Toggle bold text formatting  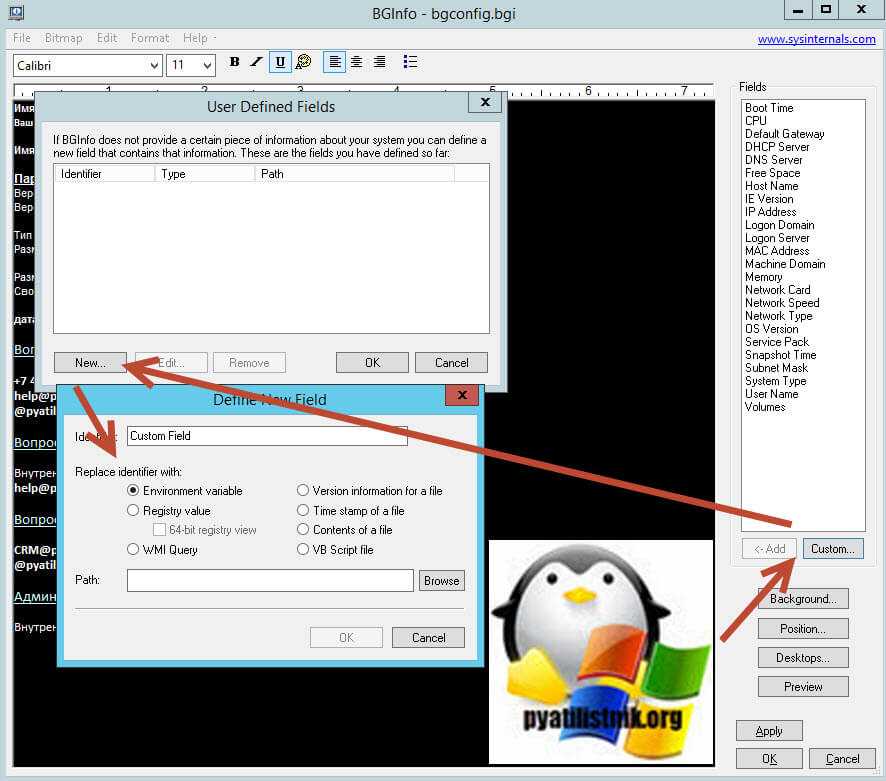(x=234, y=62)
